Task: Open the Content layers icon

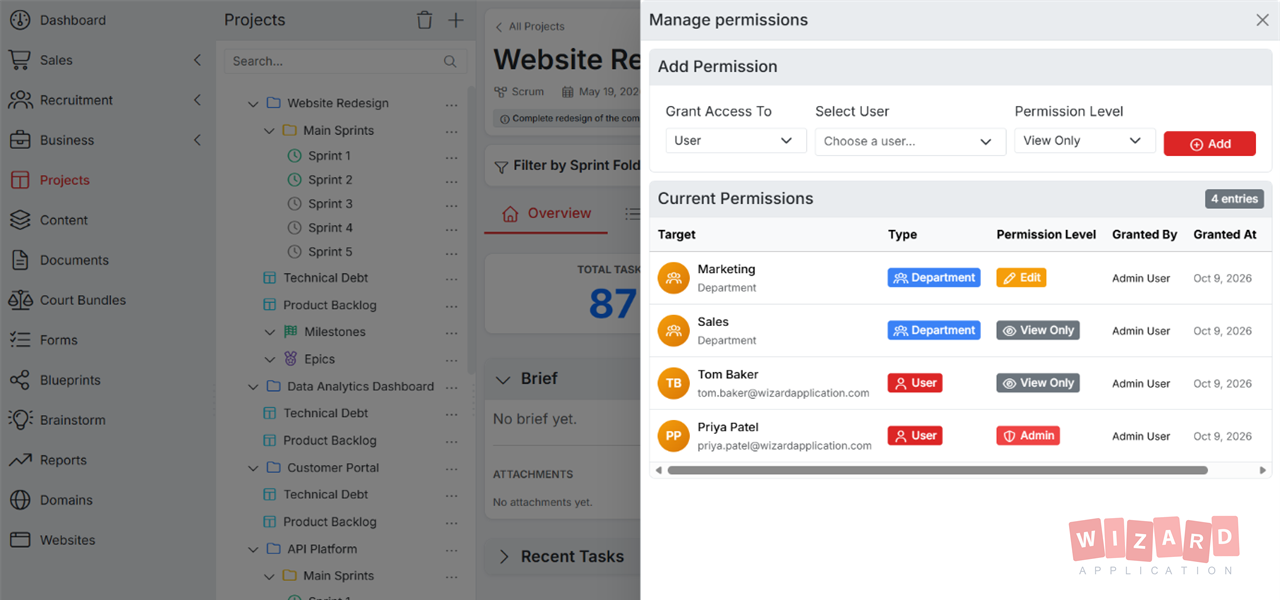Action: (x=20, y=220)
